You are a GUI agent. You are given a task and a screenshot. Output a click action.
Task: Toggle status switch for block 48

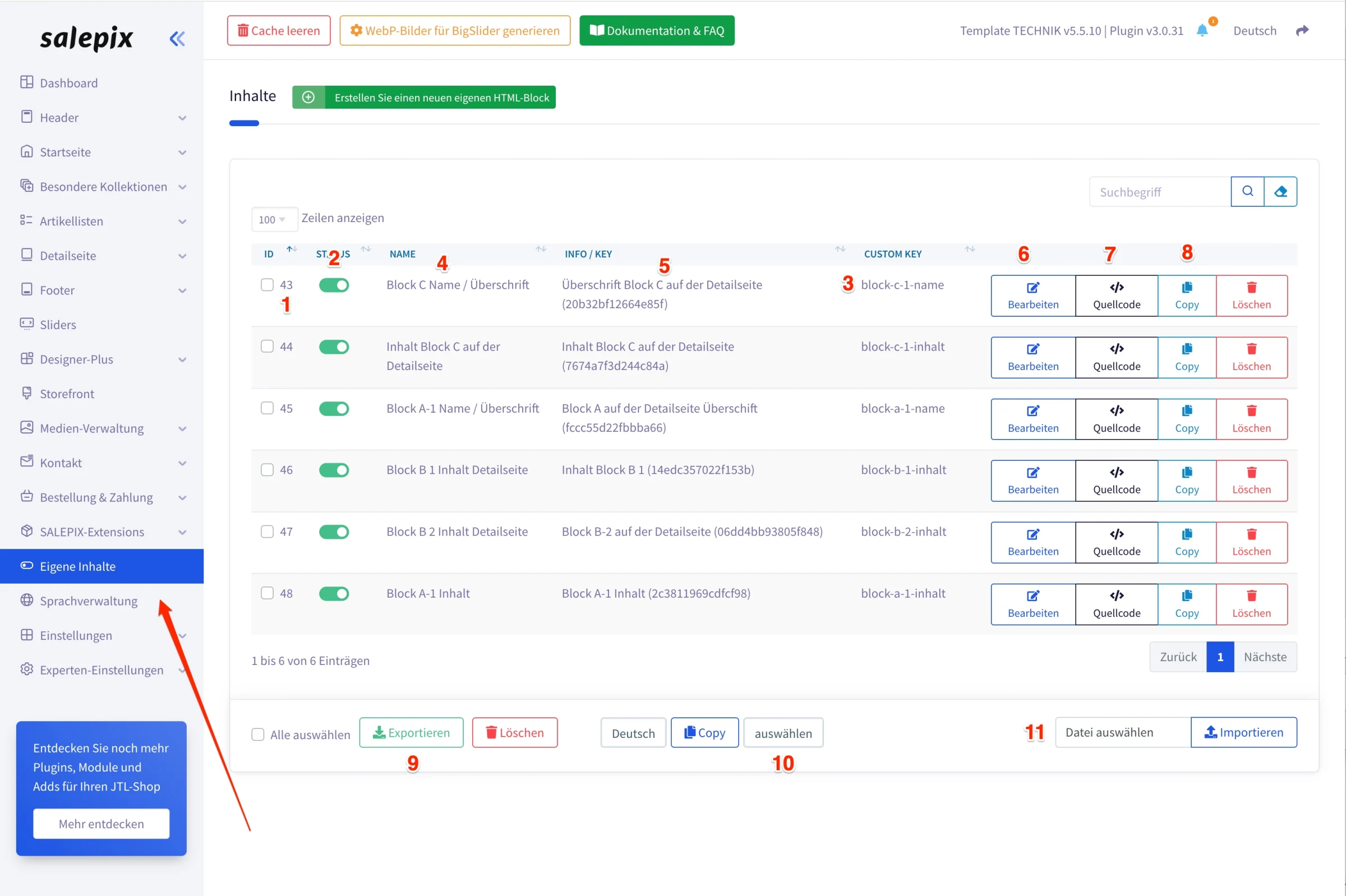click(x=334, y=594)
